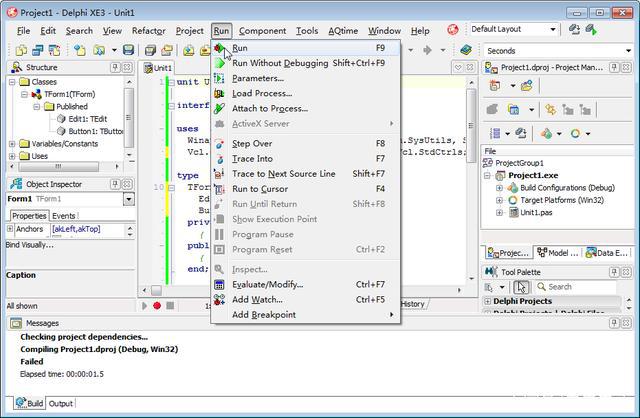Viewport: 640px width, 418px height.
Task: Choose Run to Cursor
Action: (x=305, y=189)
